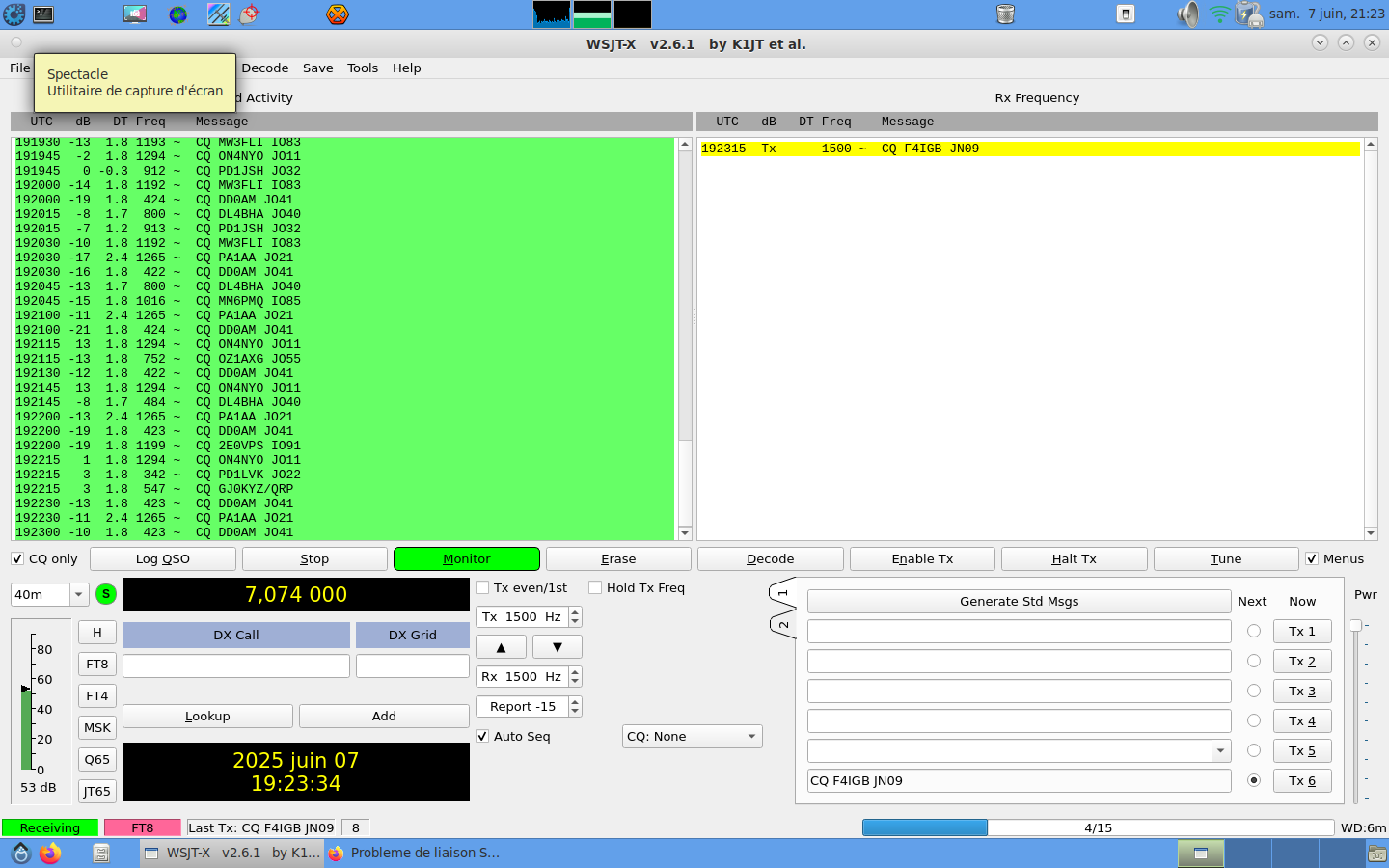Open the Decode menu

[265, 68]
